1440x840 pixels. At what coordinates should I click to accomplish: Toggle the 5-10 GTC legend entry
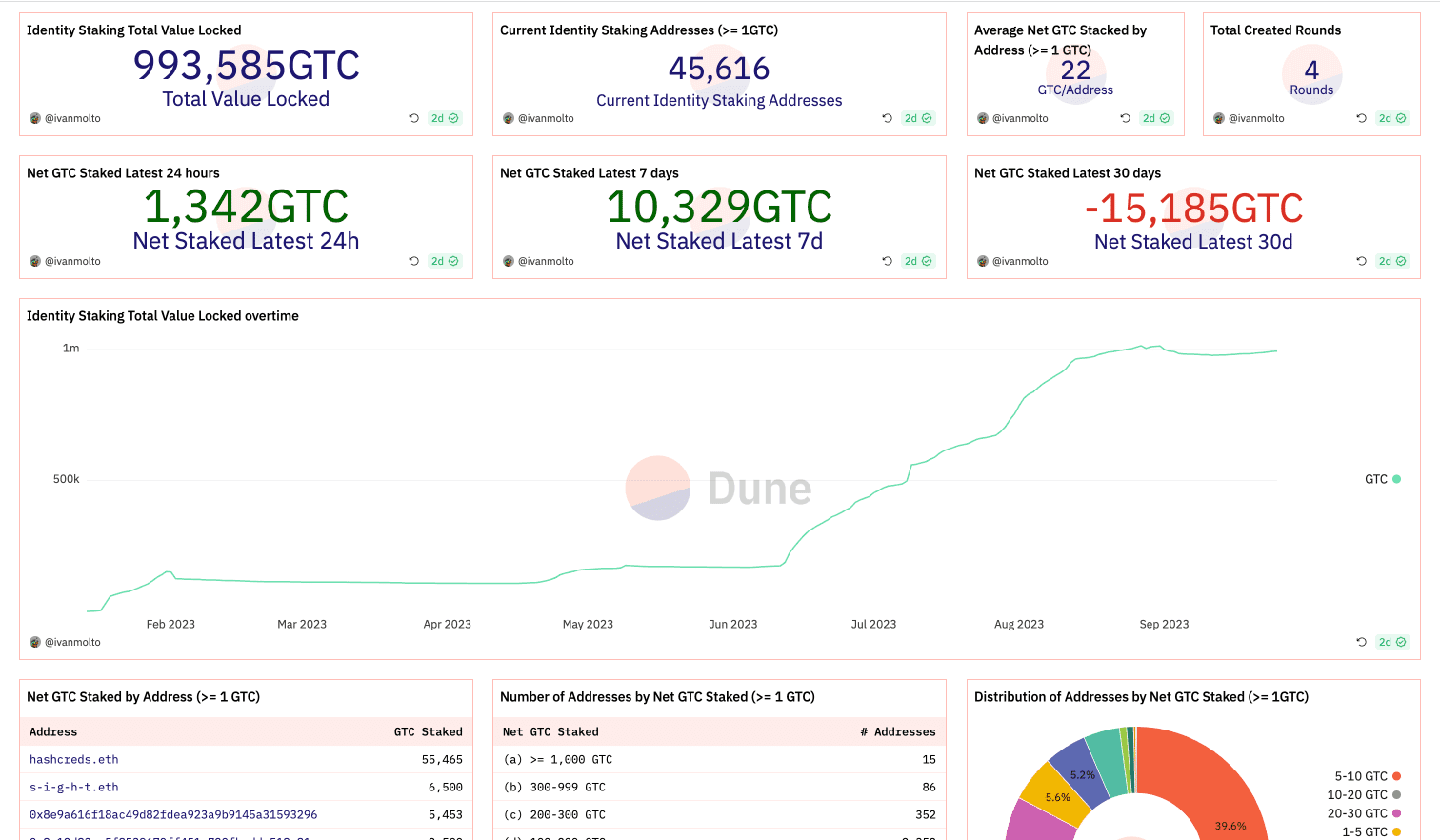coord(1368,776)
